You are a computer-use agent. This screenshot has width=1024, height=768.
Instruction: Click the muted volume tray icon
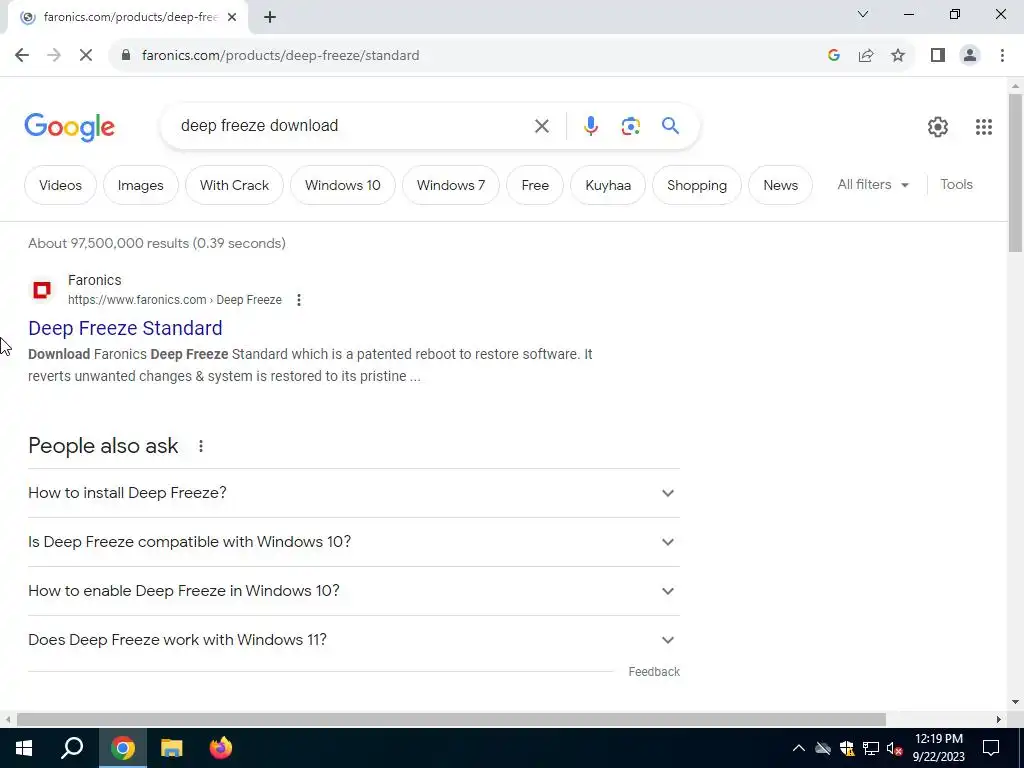pos(895,748)
